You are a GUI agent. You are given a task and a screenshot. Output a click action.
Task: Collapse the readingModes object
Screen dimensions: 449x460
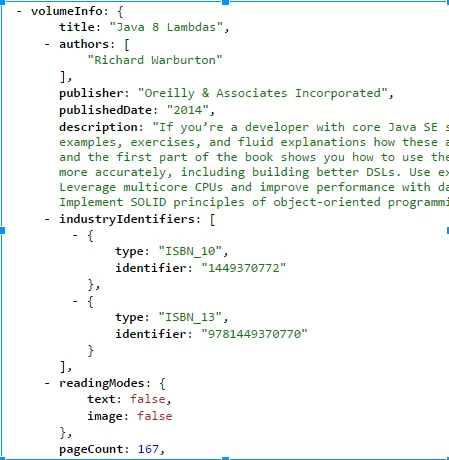pos(48,383)
